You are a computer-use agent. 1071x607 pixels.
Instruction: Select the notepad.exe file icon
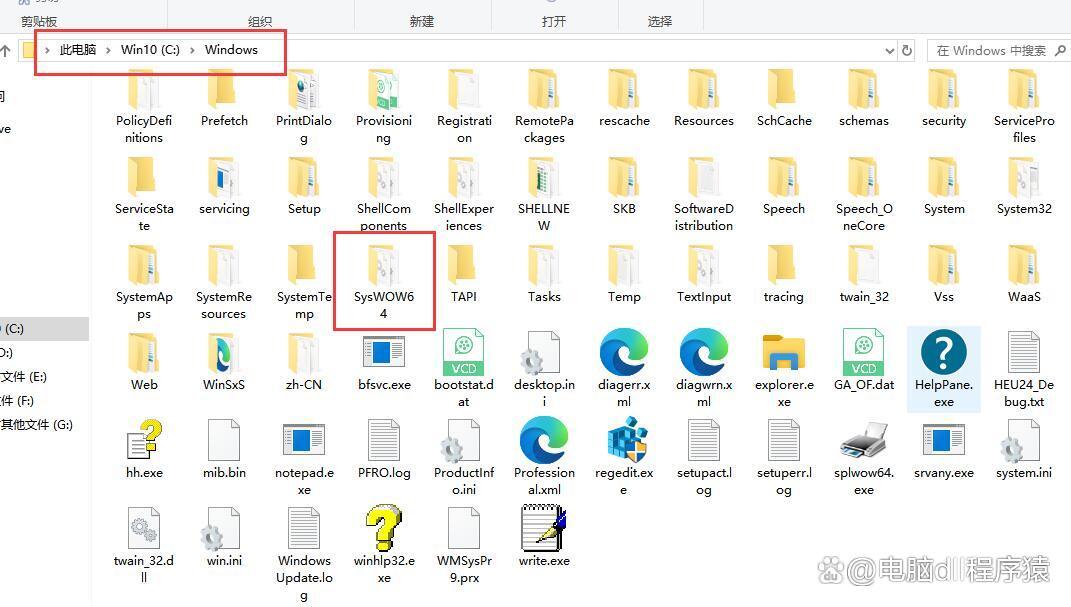(x=304, y=440)
